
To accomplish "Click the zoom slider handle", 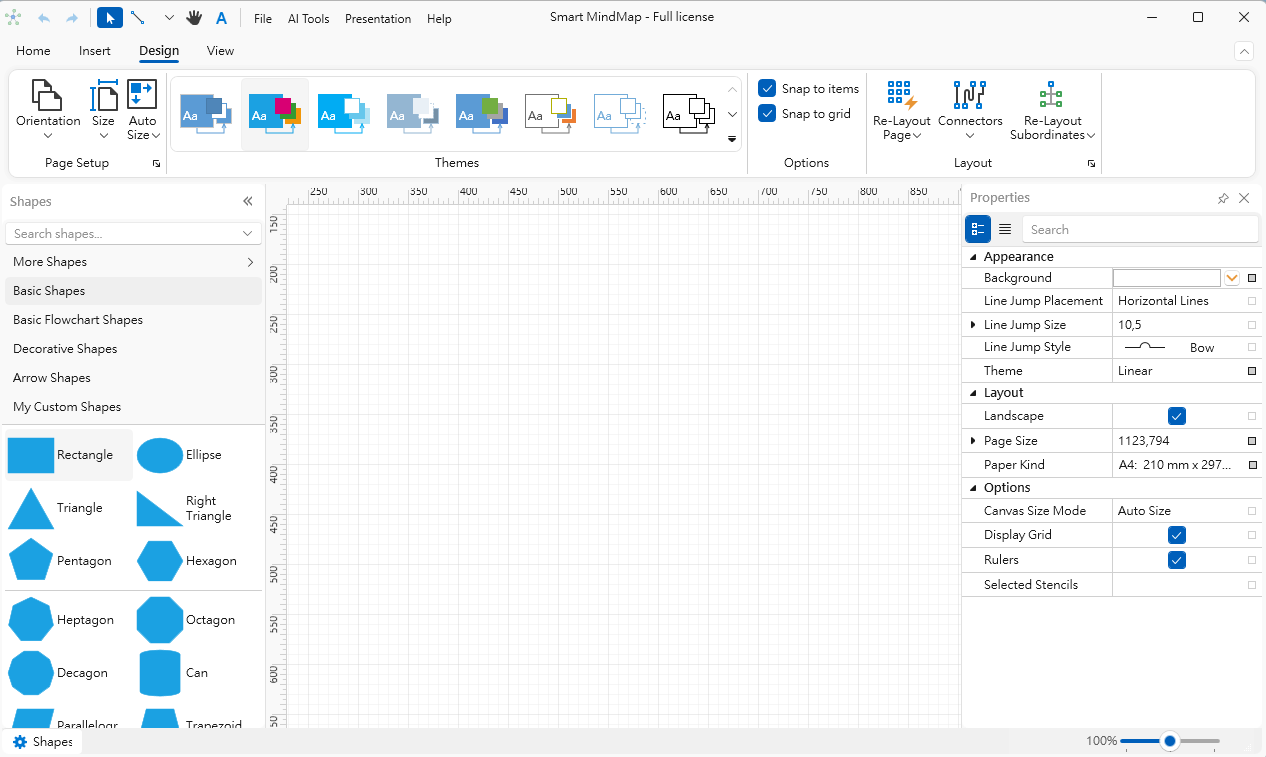I will point(1169,741).
